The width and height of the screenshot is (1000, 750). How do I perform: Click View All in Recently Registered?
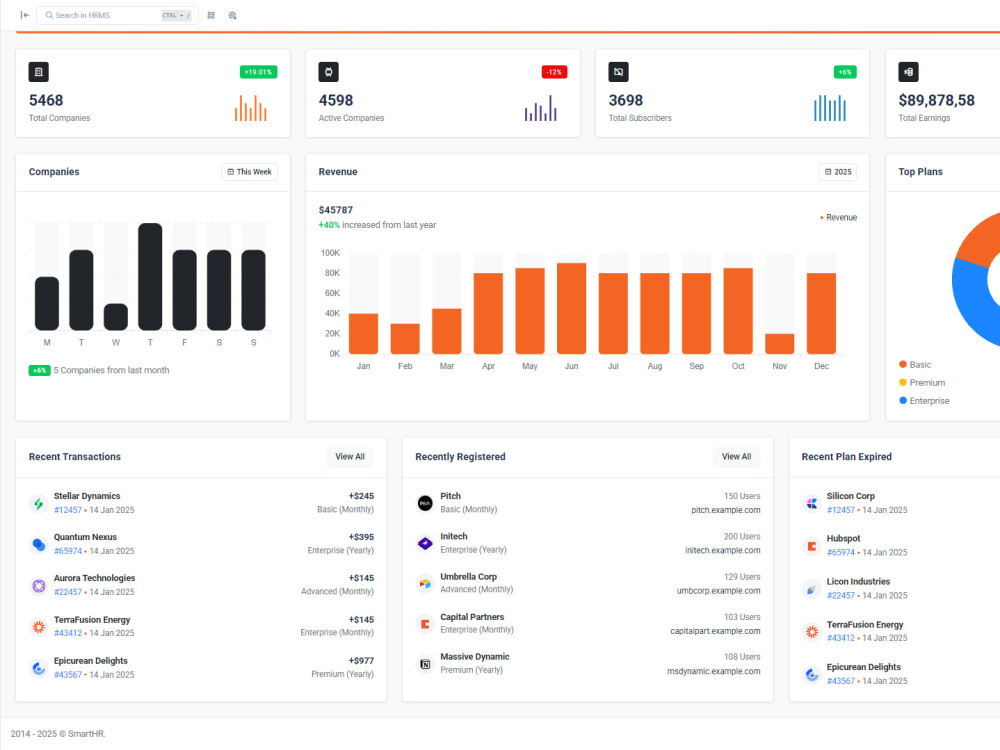click(x=737, y=457)
